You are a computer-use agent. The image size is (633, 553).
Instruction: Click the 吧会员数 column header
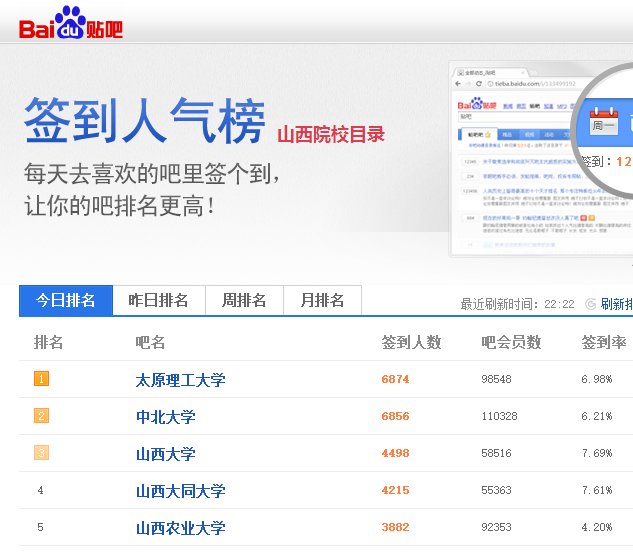point(511,342)
